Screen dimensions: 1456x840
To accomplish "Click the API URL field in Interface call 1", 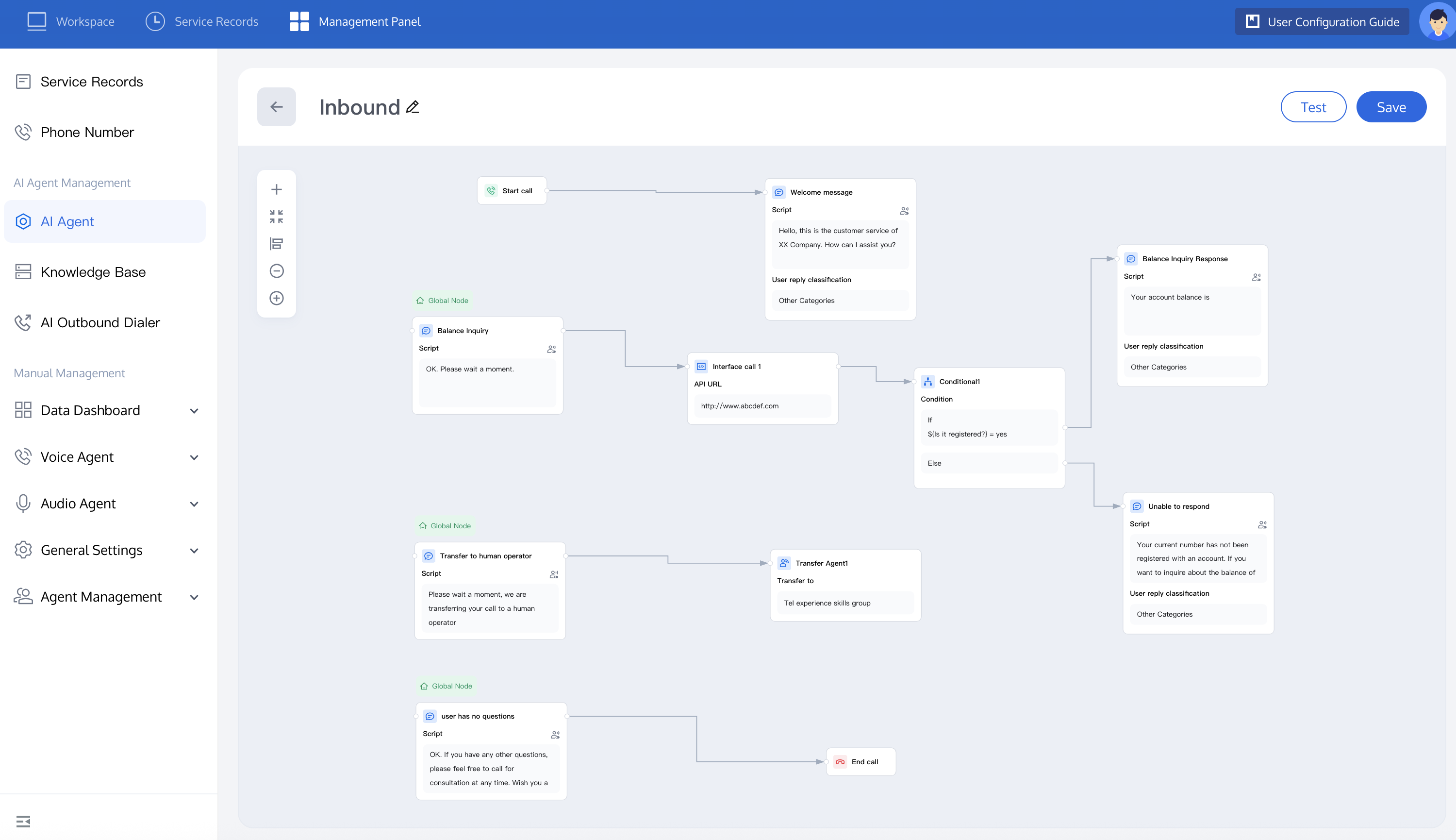I will 762,405.
